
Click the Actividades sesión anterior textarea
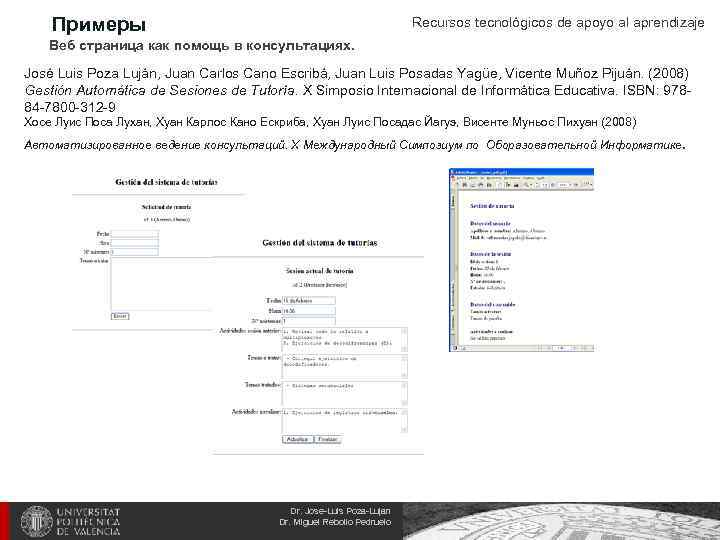tap(344, 339)
